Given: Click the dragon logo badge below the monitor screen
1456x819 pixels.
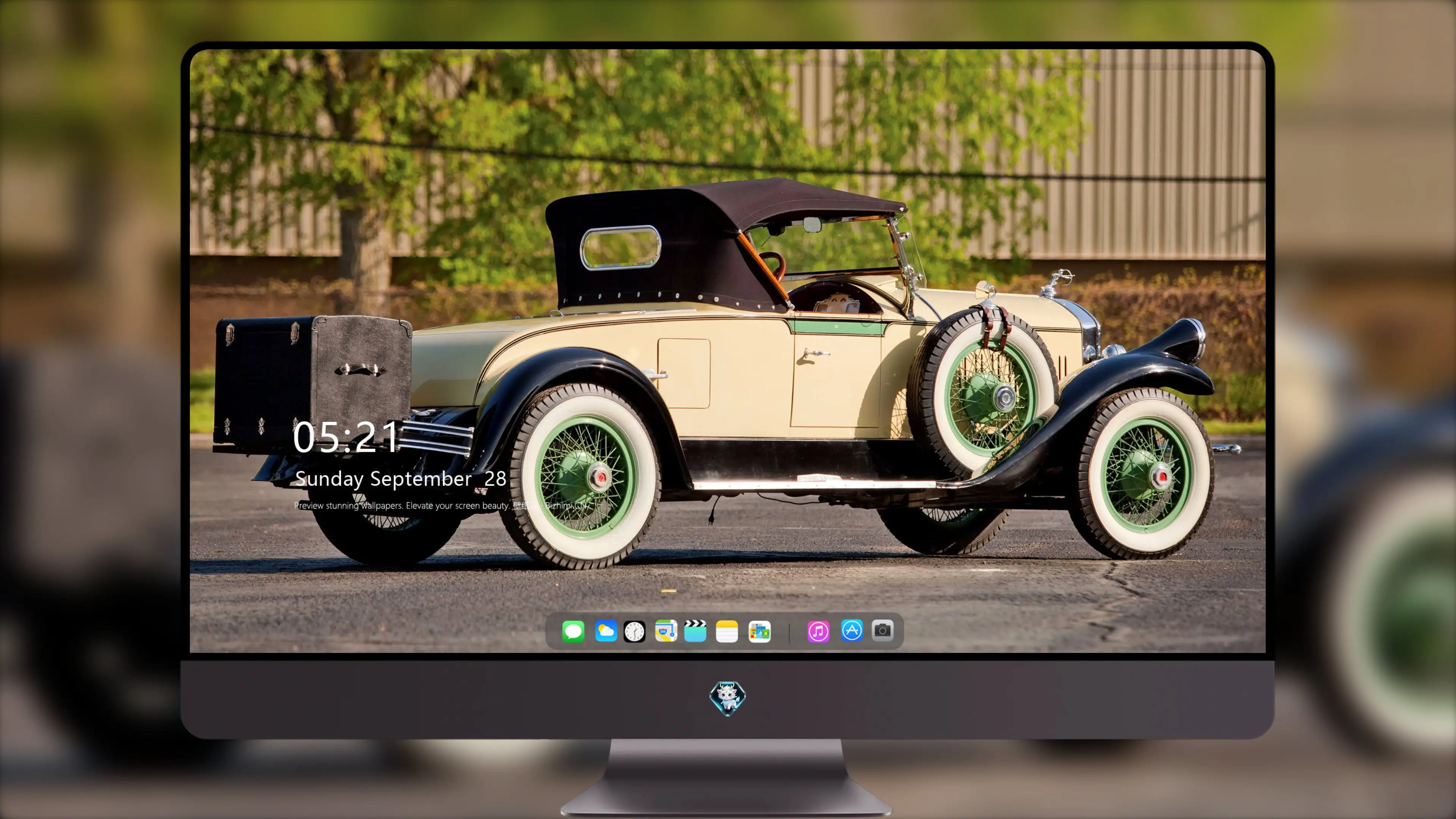Looking at the screenshot, I should point(728,698).
